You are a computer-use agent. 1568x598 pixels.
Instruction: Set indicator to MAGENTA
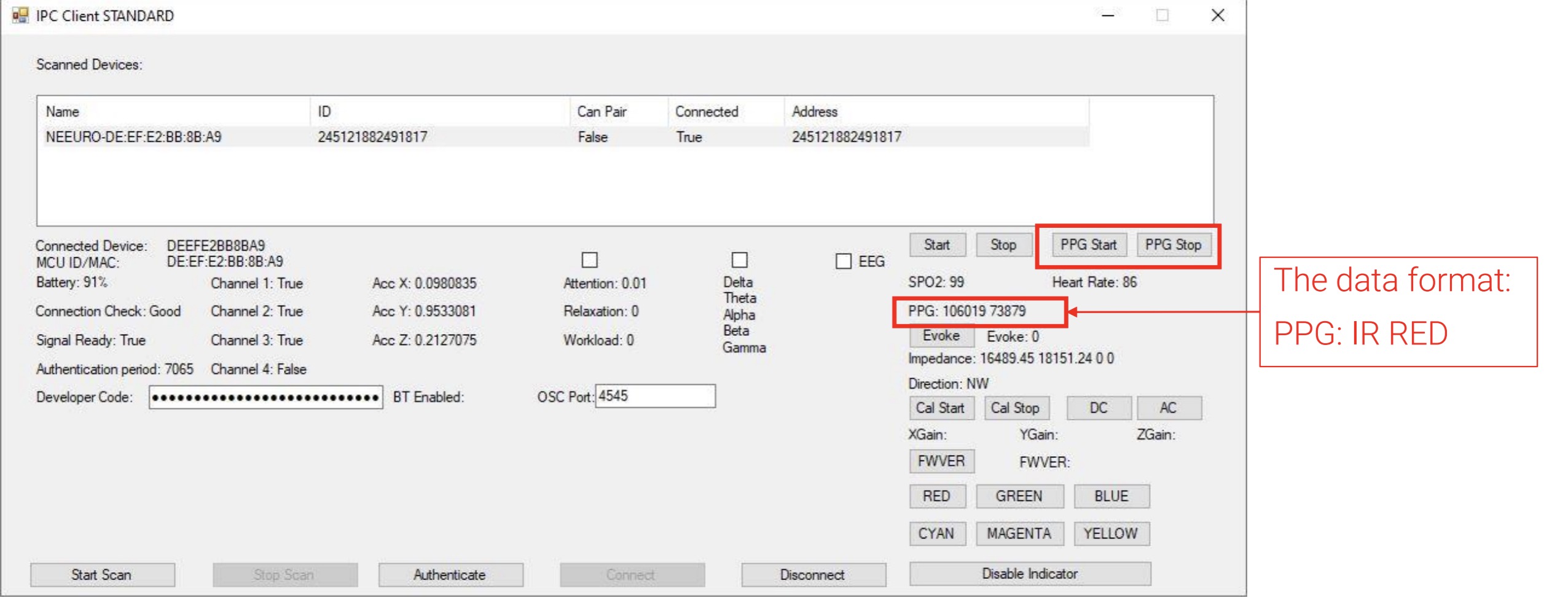coord(1020,533)
